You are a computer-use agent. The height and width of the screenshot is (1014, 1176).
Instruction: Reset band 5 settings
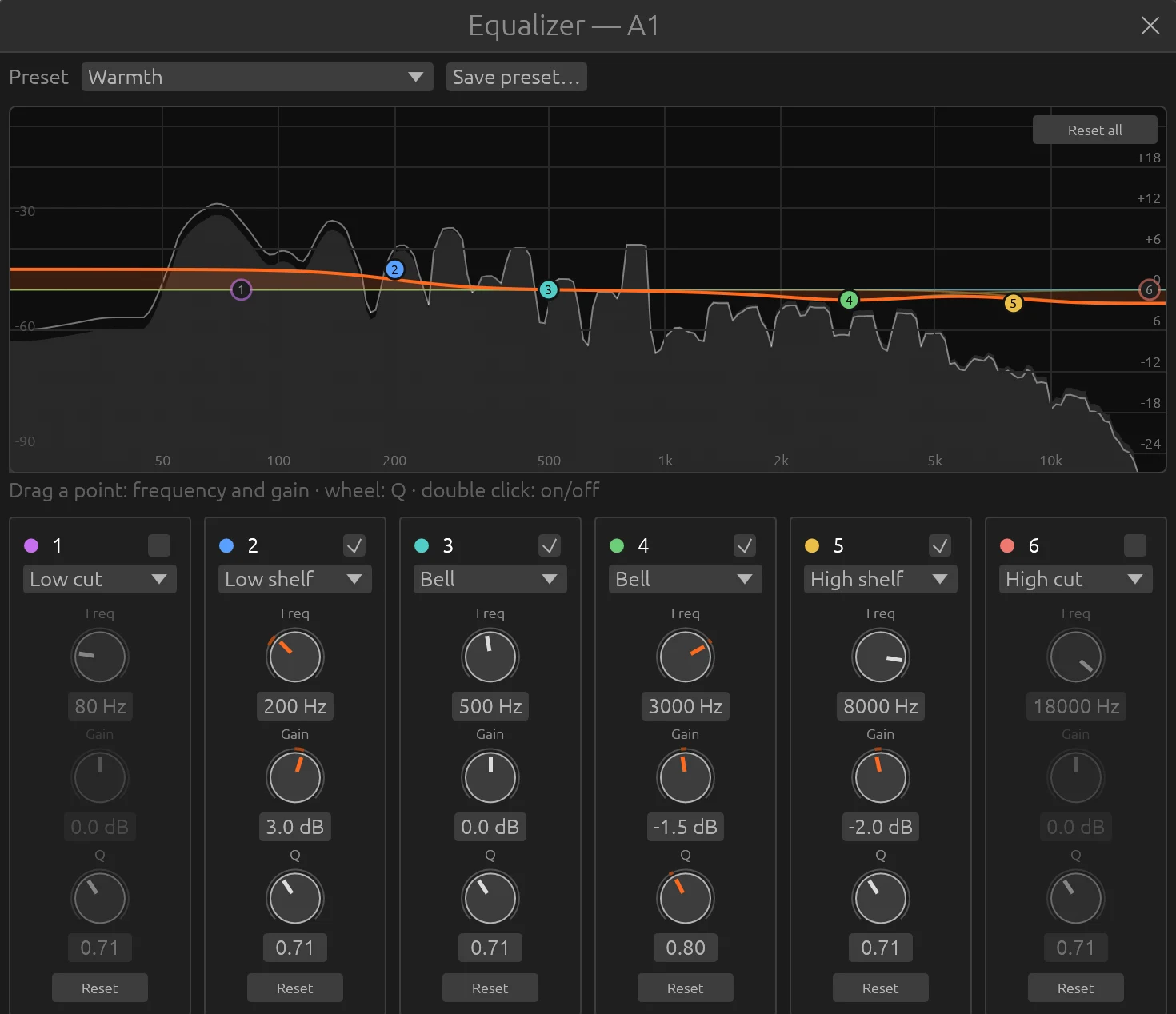pyautogui.click(x=881, y=988)
